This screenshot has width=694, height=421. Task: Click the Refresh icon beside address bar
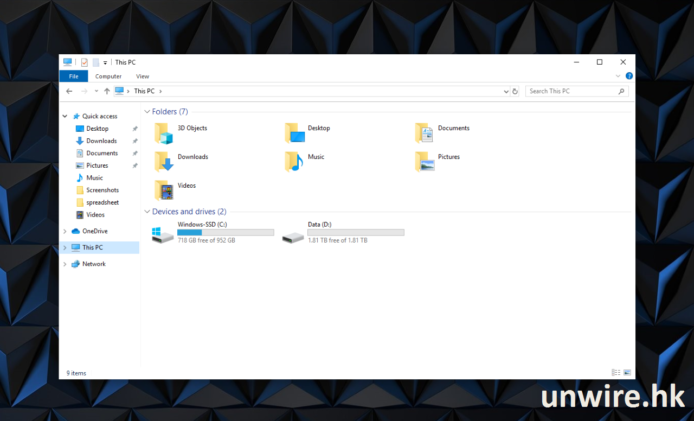pos(516,91)
